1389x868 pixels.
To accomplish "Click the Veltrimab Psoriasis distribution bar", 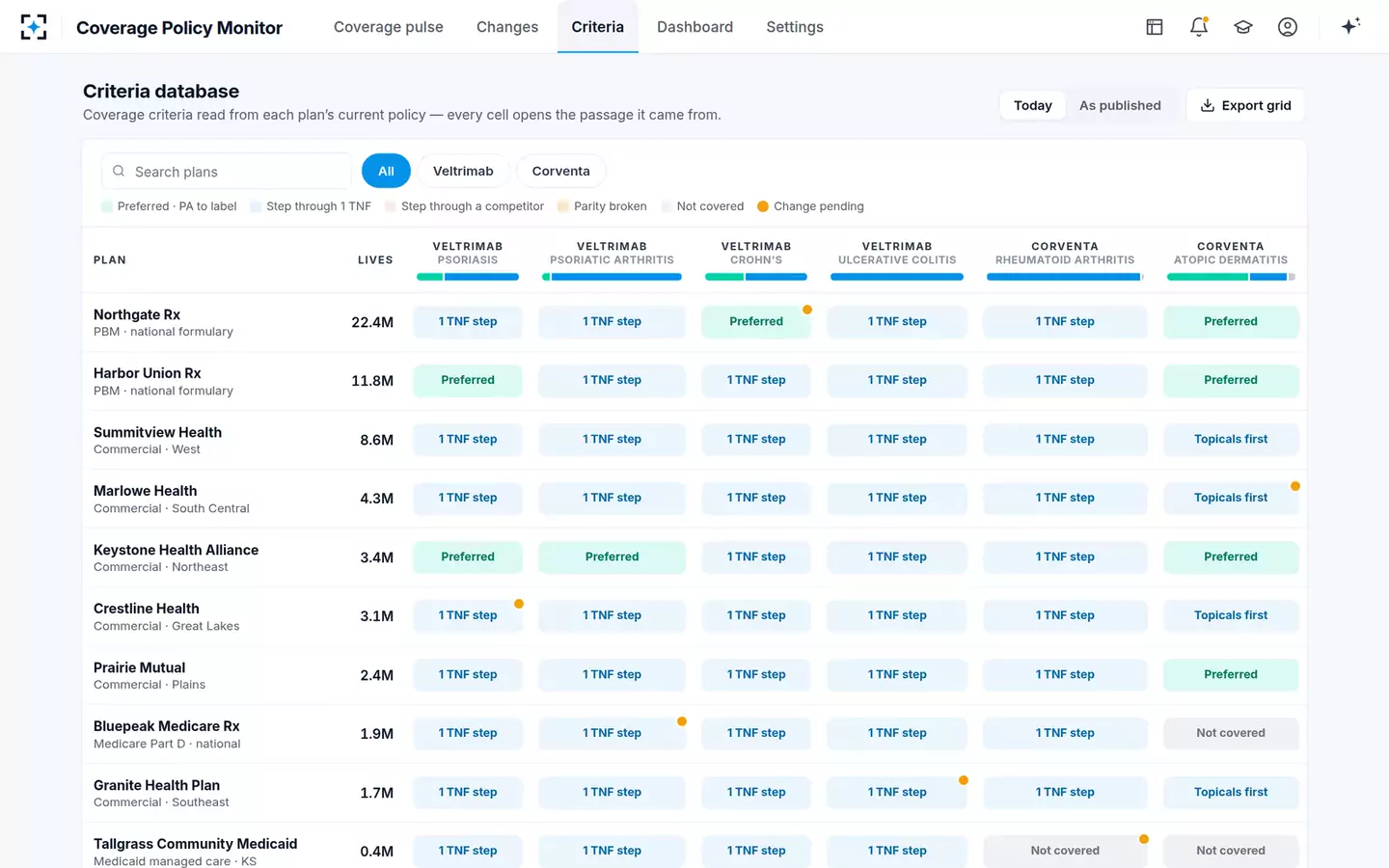I will point(468,277).
